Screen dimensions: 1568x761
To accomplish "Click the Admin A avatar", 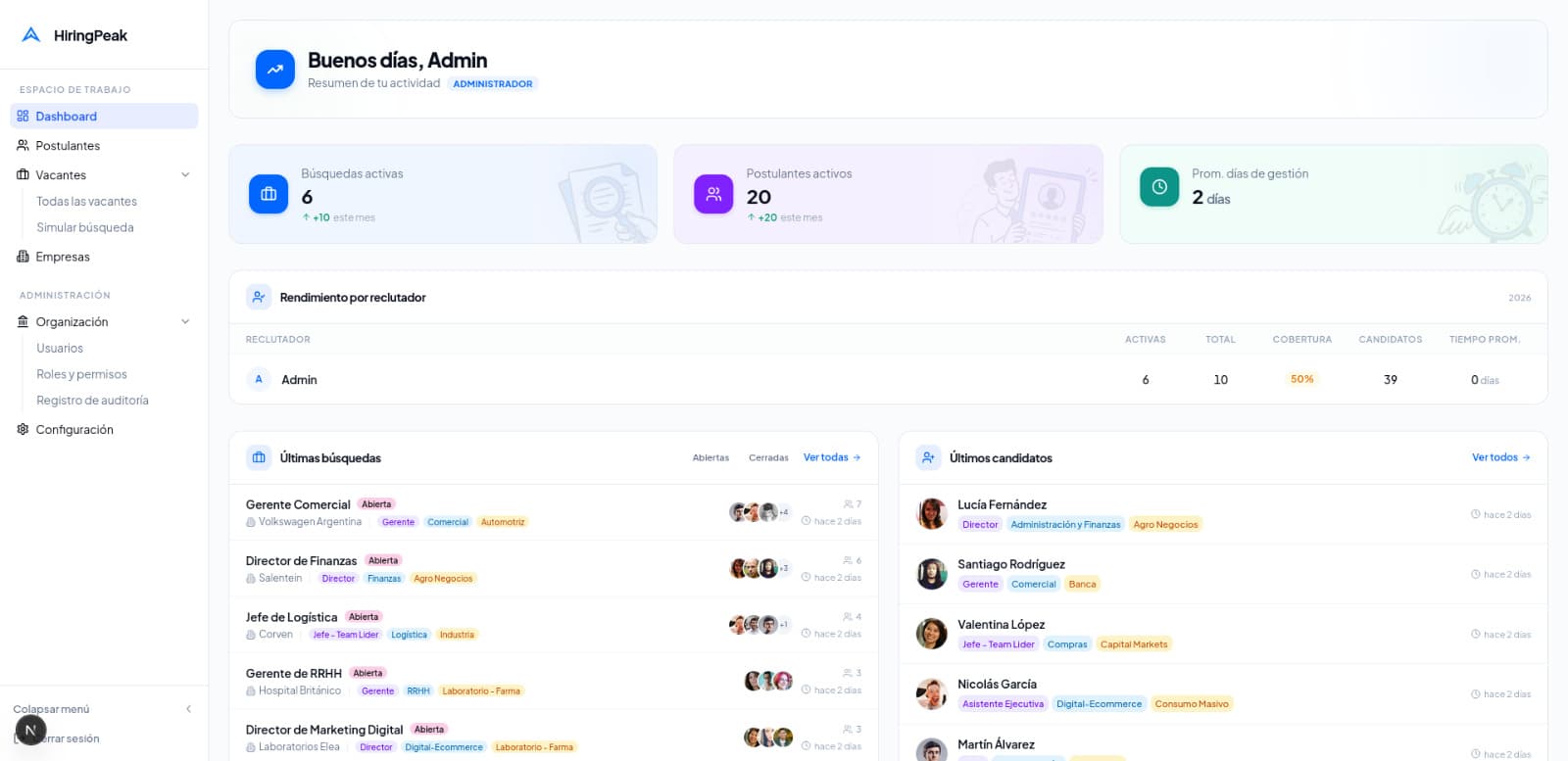I will 259,379.
